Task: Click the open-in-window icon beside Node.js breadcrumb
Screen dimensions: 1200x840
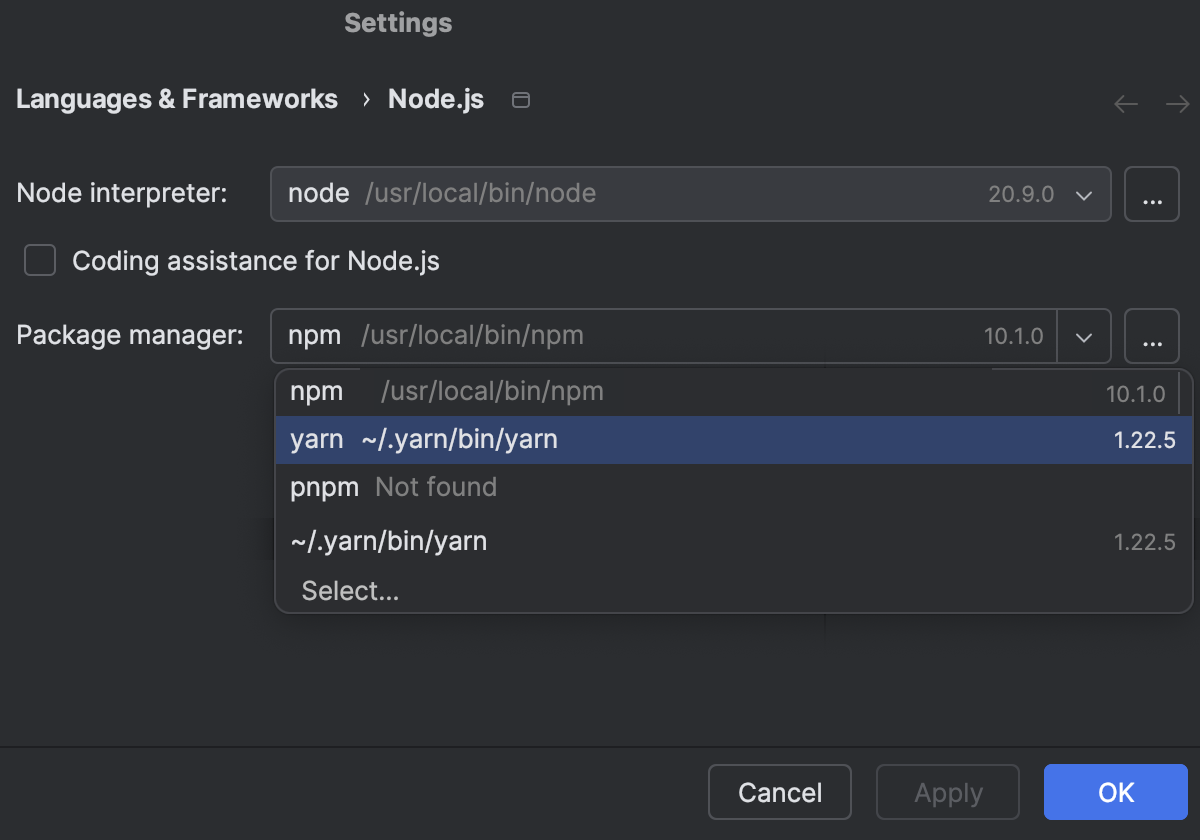Action: click(520, 100)
